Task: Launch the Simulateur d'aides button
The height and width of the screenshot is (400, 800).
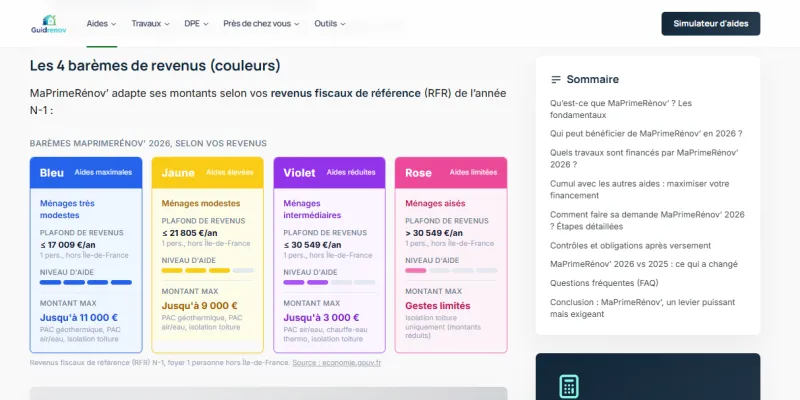Action: (711, 23)
